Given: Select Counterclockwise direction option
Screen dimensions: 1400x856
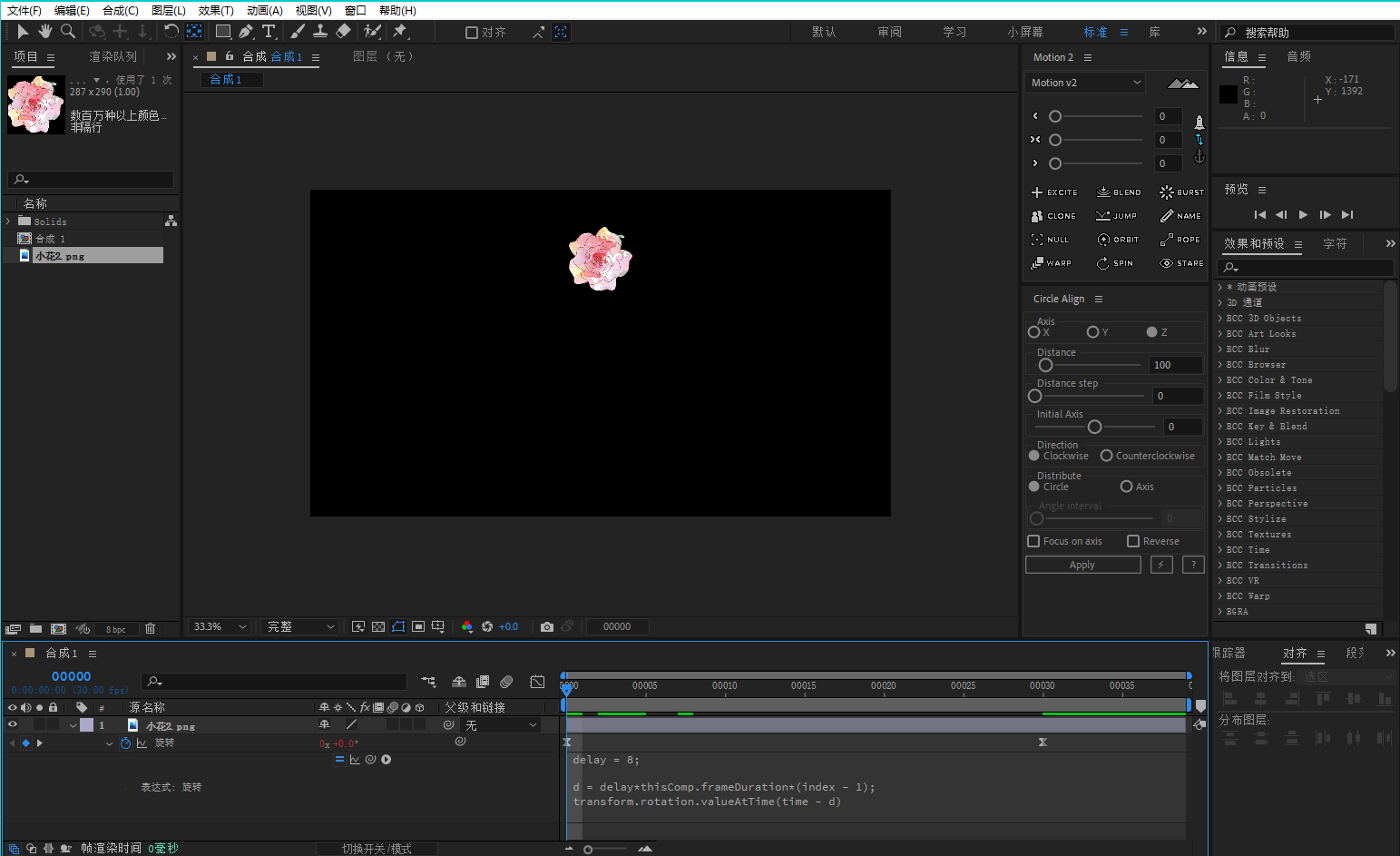Looking at the screenshot, I should pyautogui.click(x=1106, y=456).
